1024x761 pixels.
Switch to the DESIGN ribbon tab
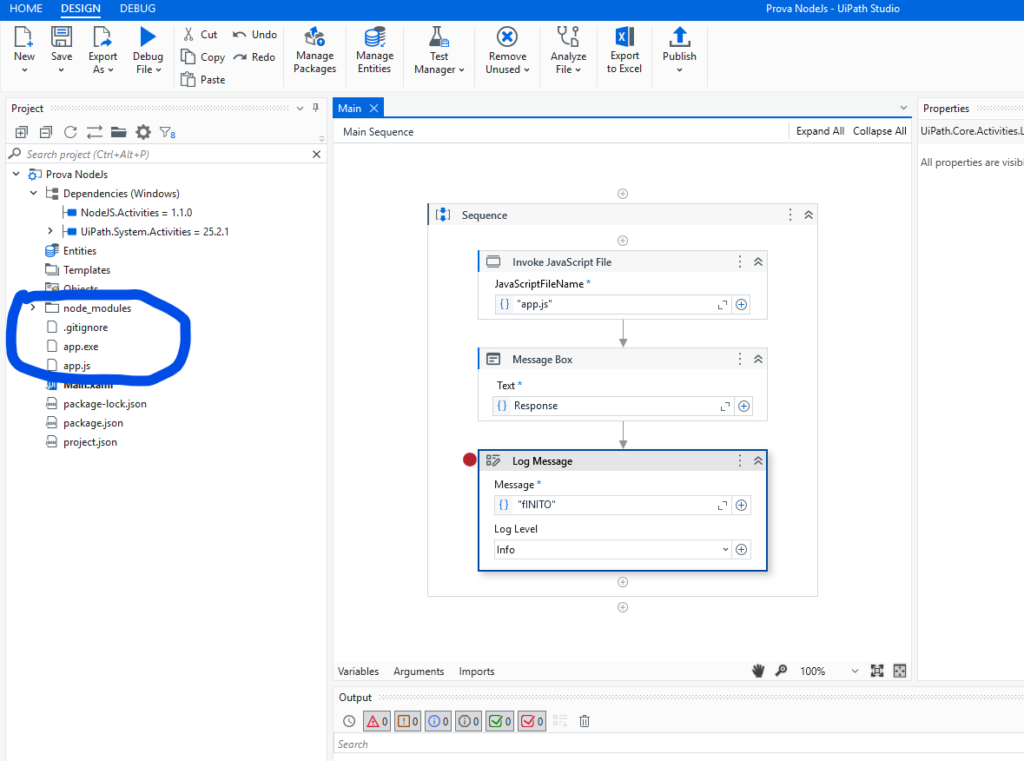80,8
